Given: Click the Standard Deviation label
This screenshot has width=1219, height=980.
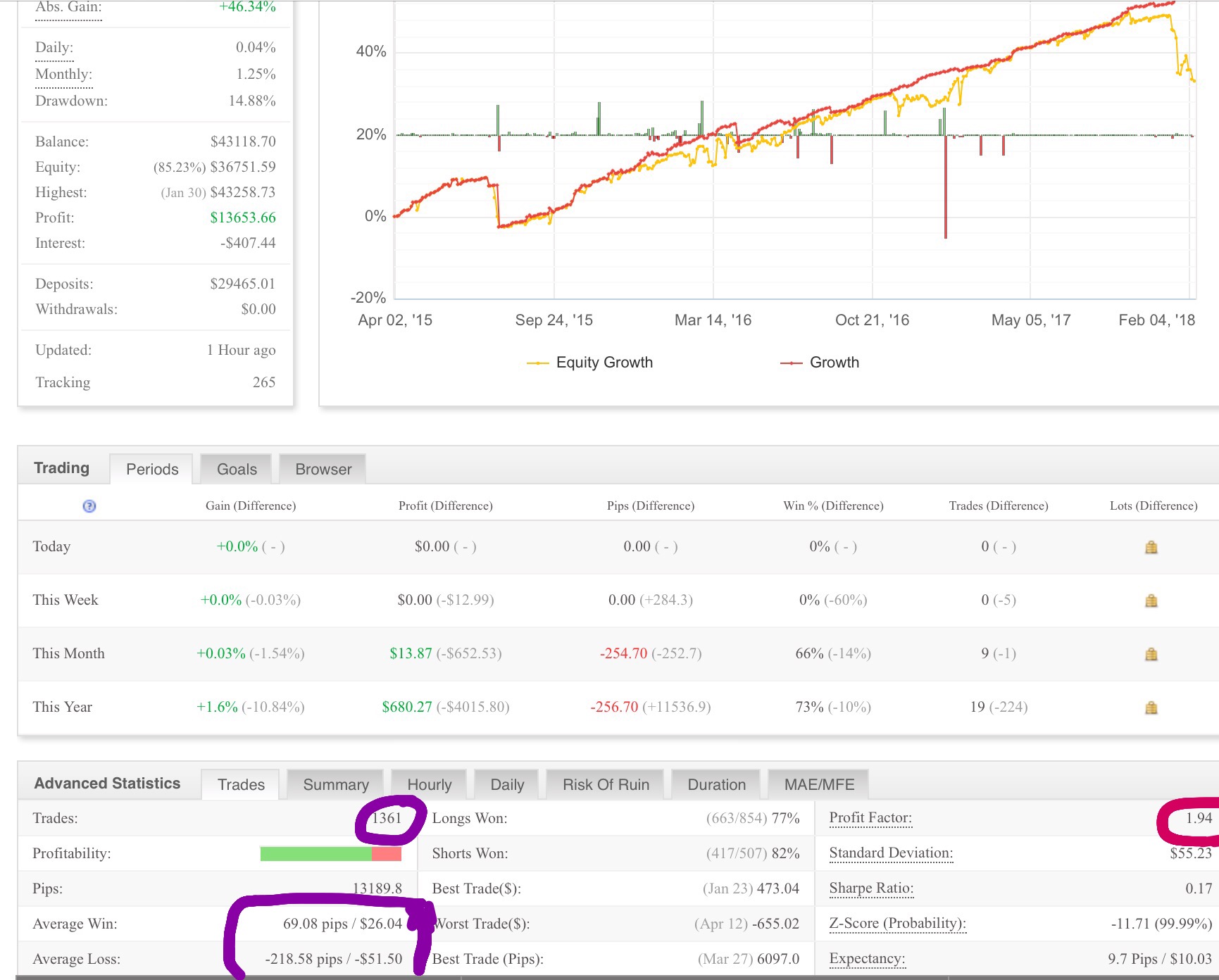Looking at the screenshot, I should (891, 853).
